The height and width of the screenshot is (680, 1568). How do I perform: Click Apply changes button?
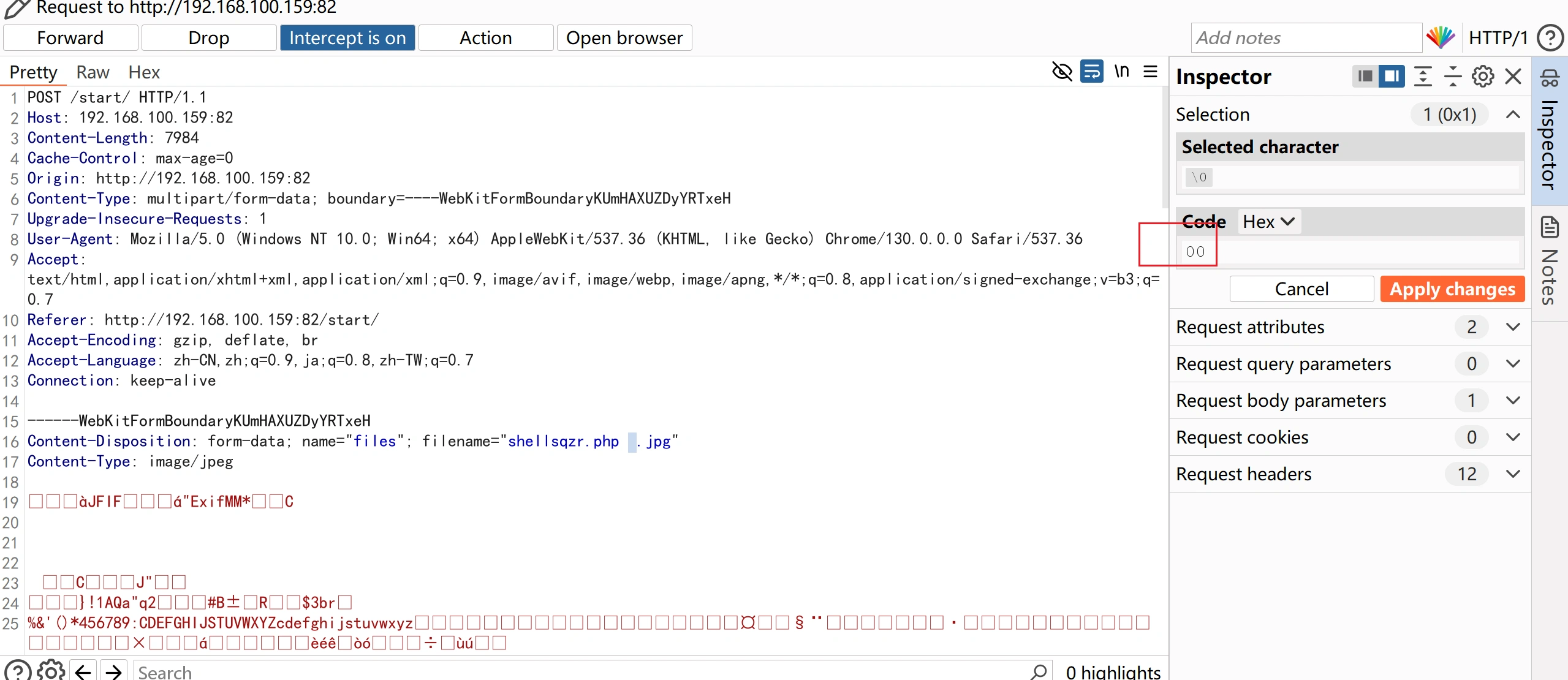(x=1452, y=289)
